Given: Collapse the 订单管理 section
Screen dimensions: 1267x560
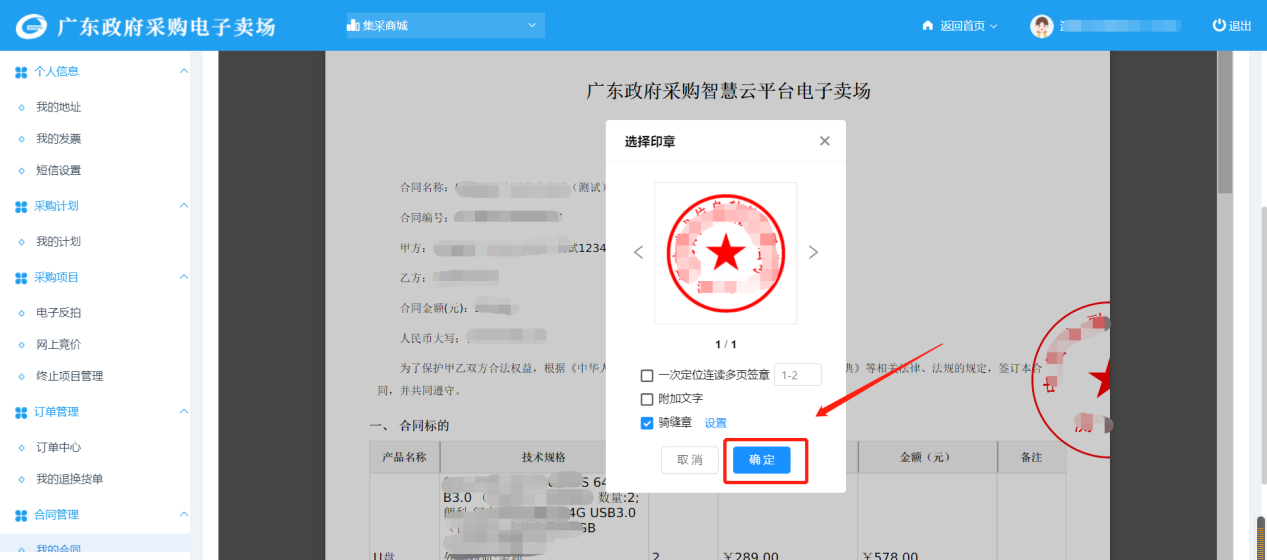Looking at the screenshot, I should click(x=183, y=411).
